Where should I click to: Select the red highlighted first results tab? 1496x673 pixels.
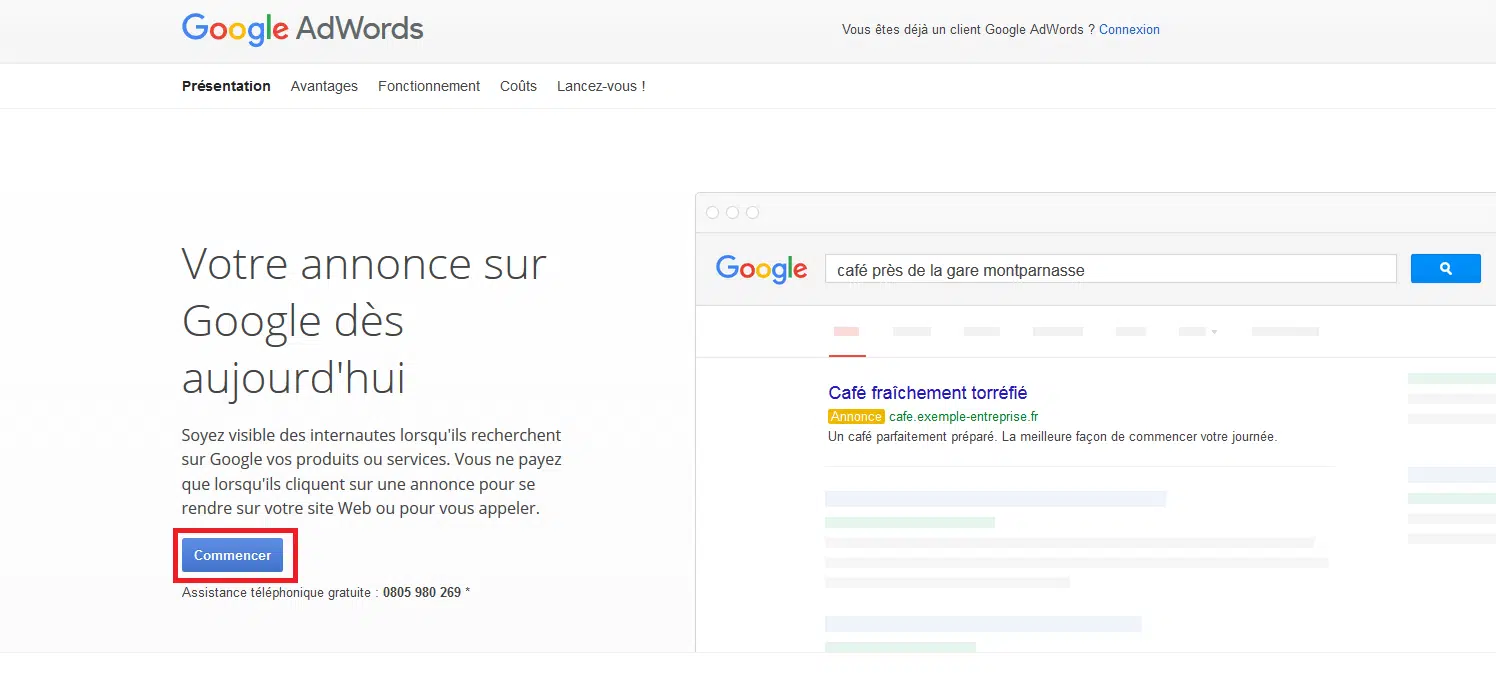pyautogui.click(x=846, y=332)
